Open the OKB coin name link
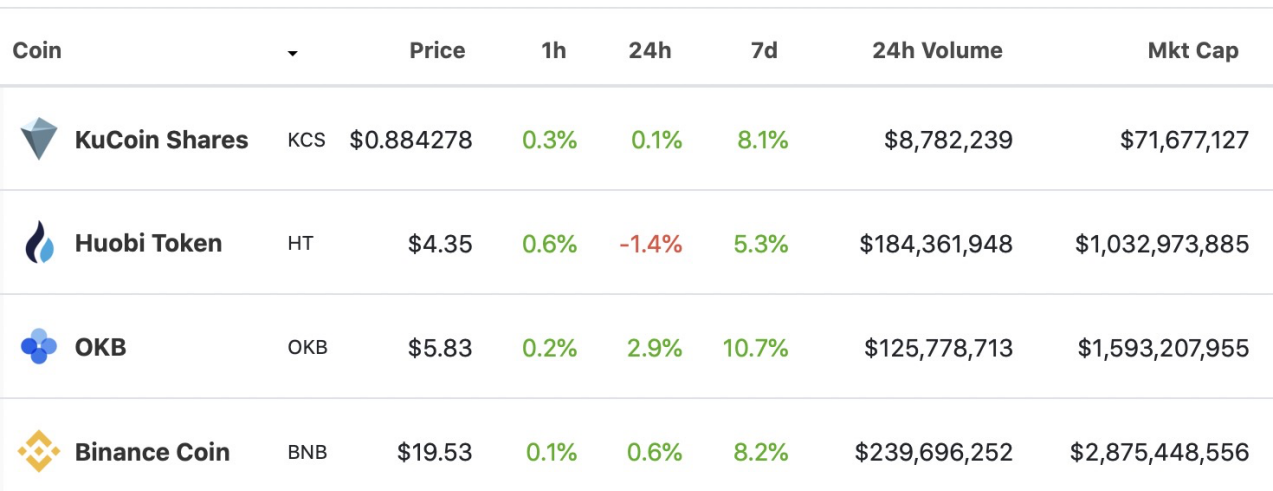Screen dimensions: 1273x491 (x=100, y=348)
